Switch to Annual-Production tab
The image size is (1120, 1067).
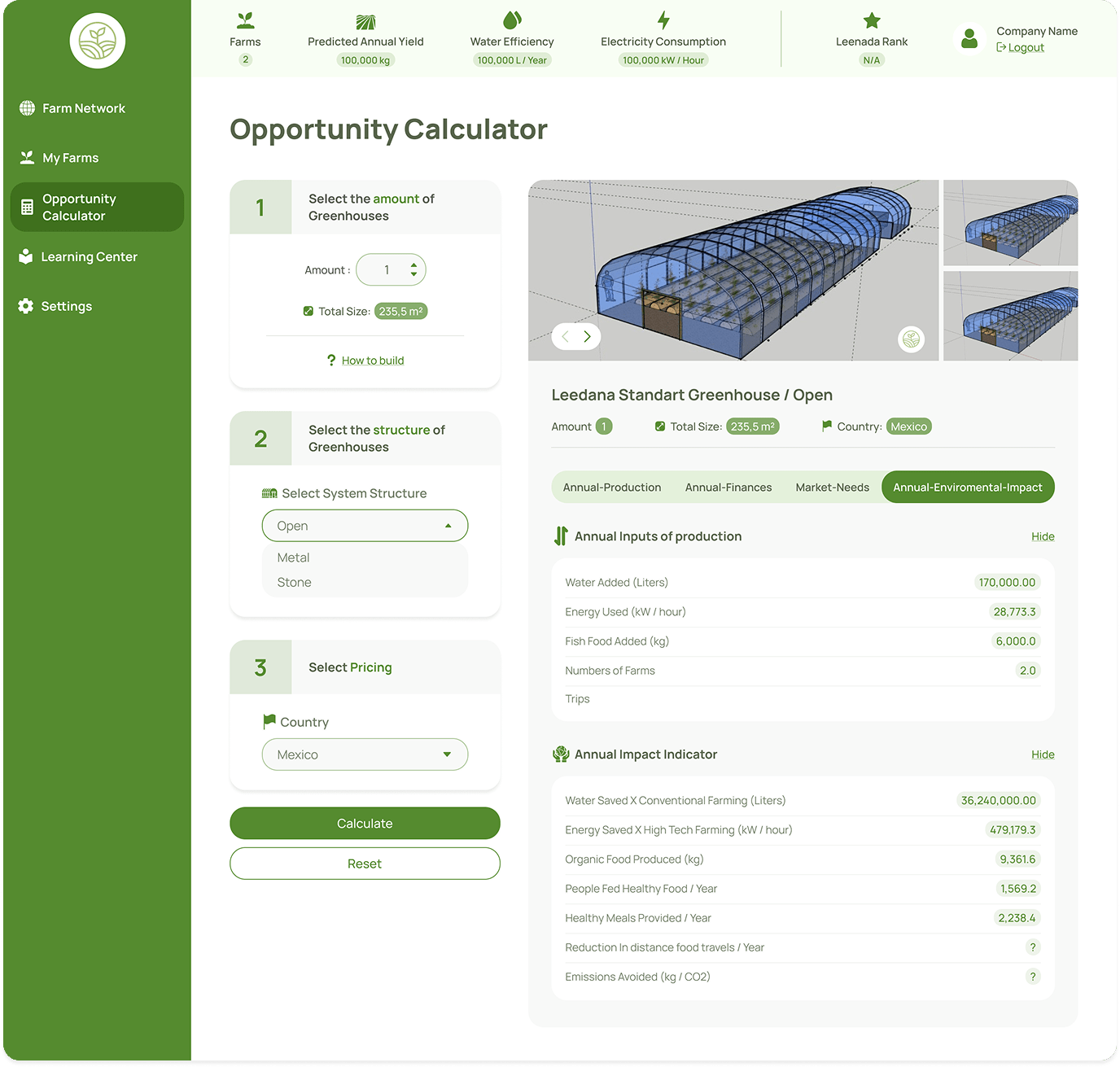pyautogui.click(x=612, y=487)
